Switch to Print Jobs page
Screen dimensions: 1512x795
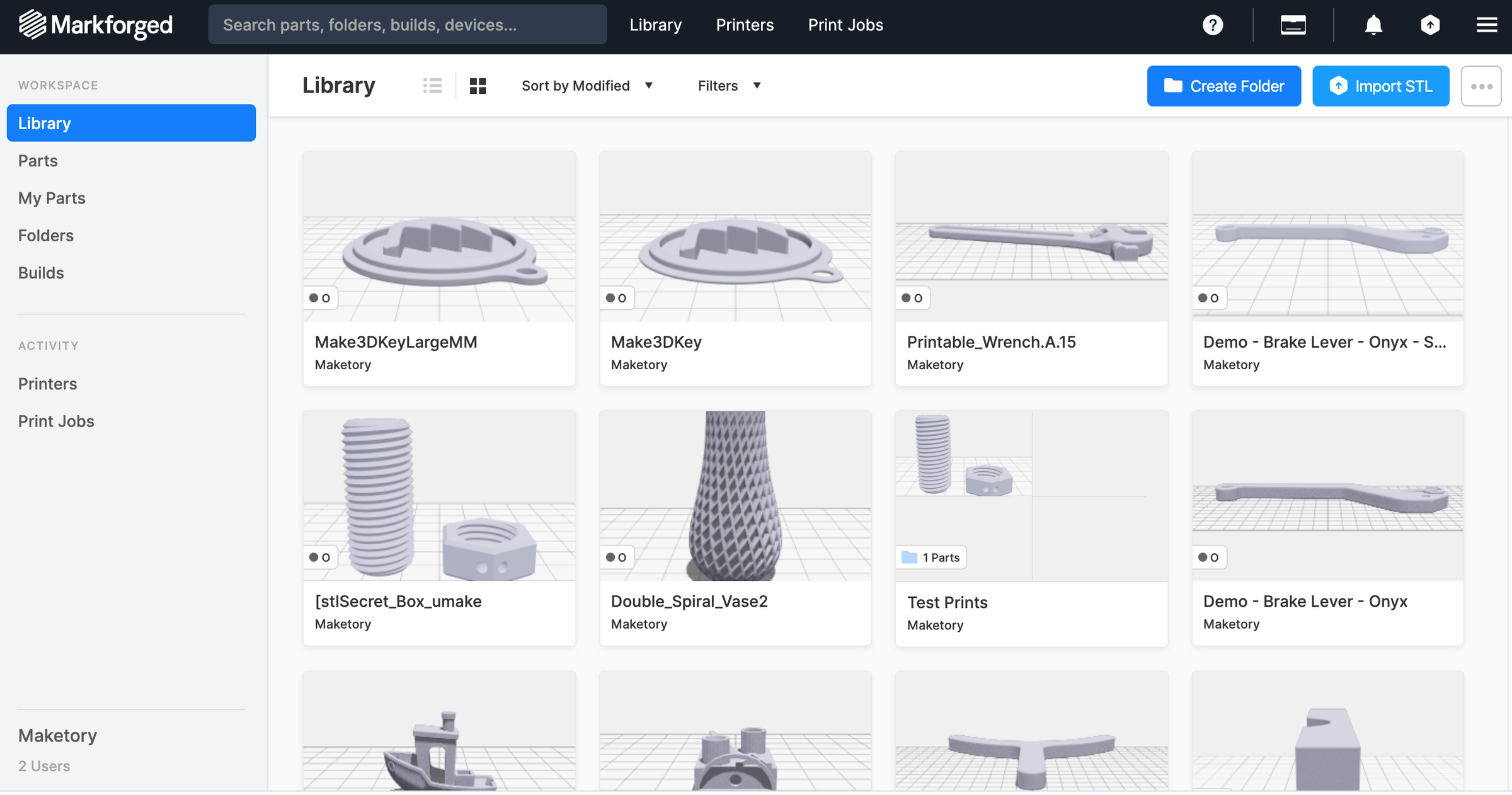(x=845, y=25)
